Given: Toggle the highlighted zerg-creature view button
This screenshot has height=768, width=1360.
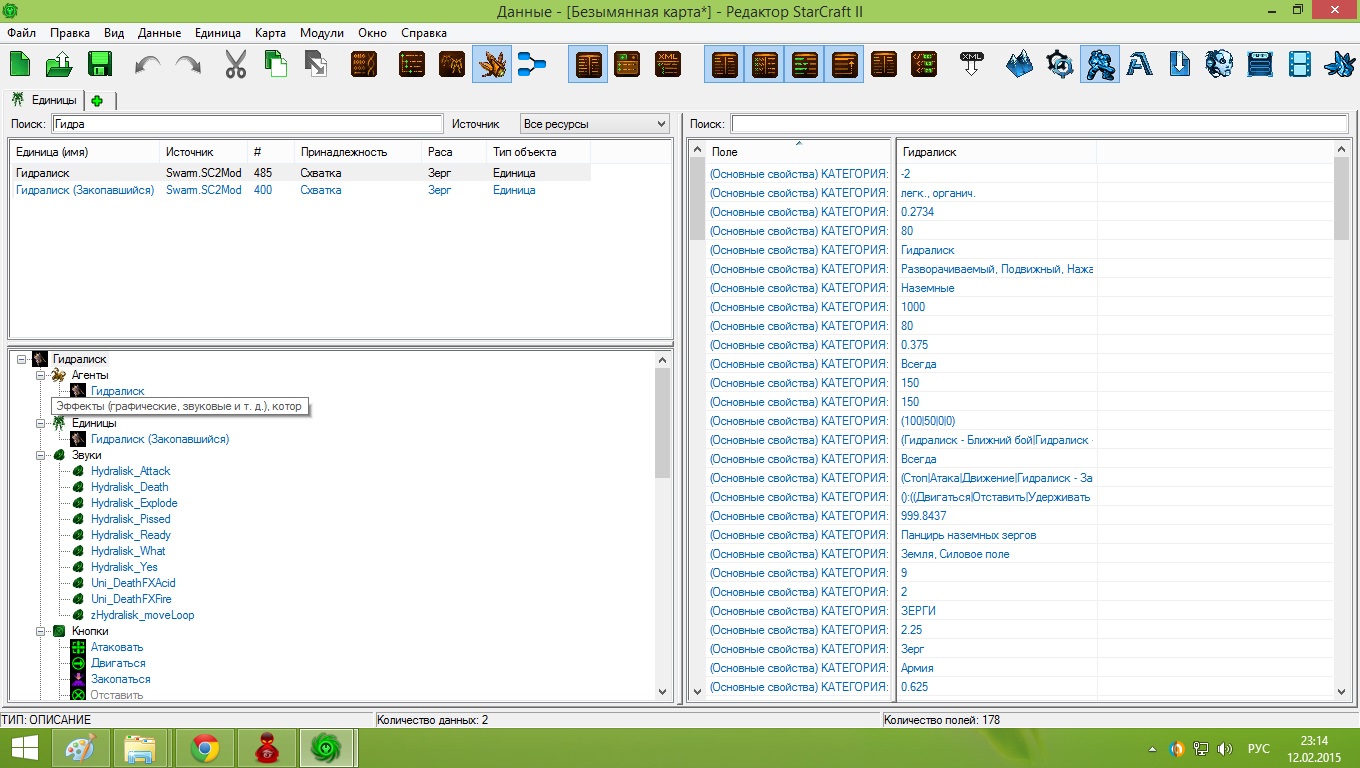Looking at the screenshot, I should 491,65.
